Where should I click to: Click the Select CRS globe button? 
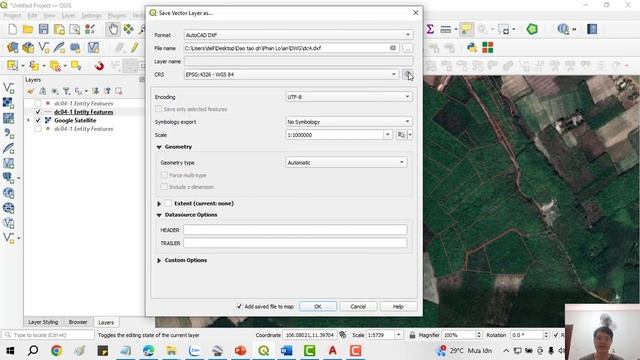tap(407, 75)
